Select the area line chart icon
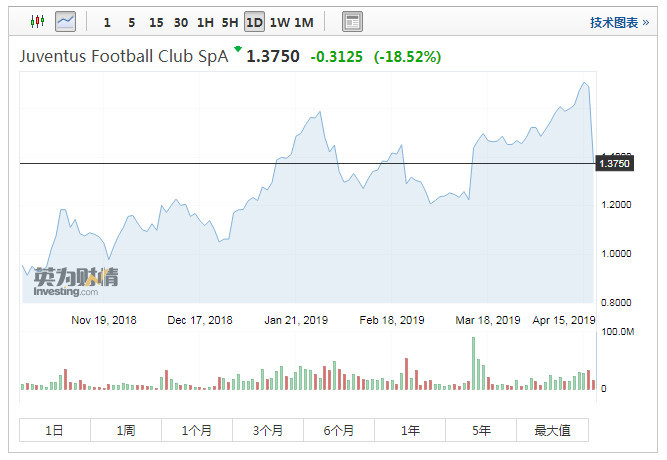This screenshot has height=460, width=667. tap(66, 21)
